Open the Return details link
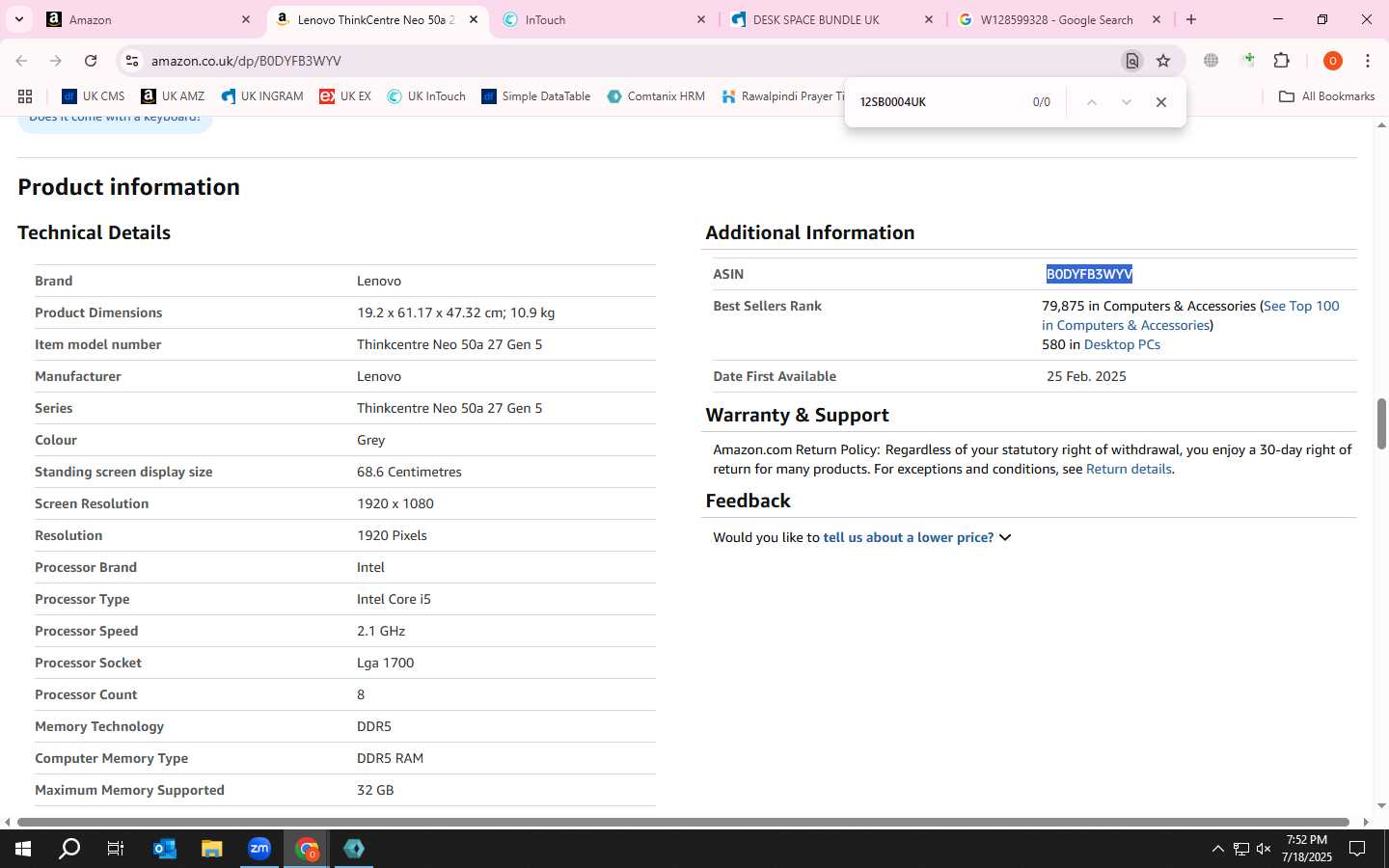 (1129, 469)
